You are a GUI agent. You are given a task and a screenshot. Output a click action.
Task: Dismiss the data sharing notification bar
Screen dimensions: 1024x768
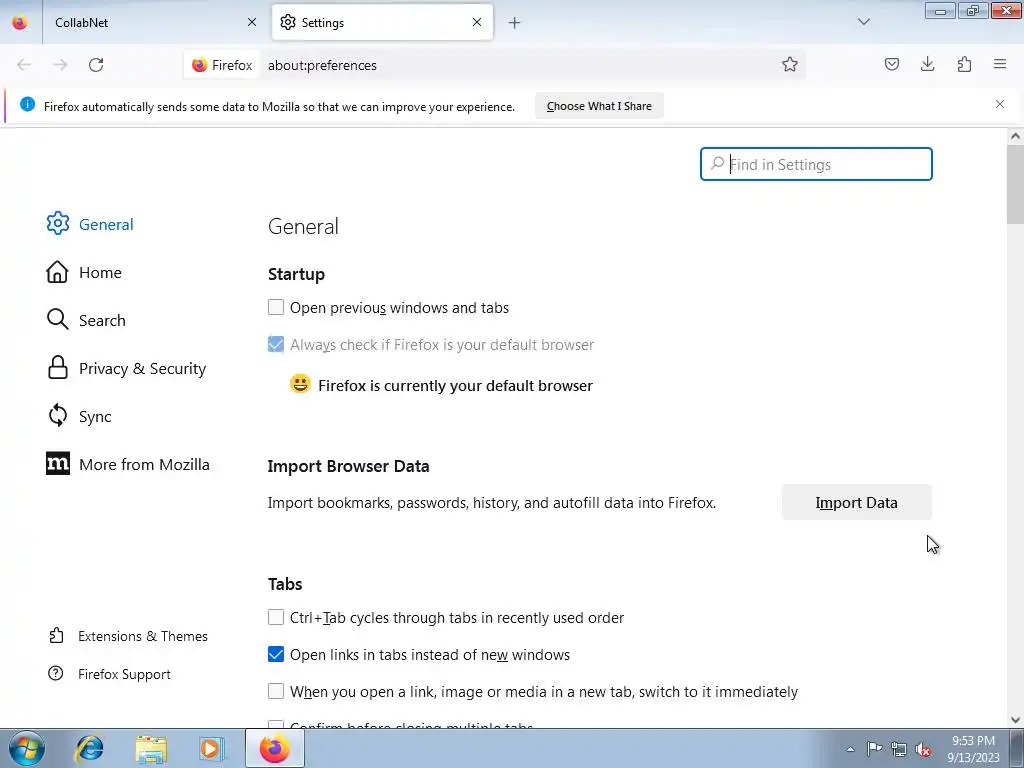pyautogui.click(x=1000, y=104)
